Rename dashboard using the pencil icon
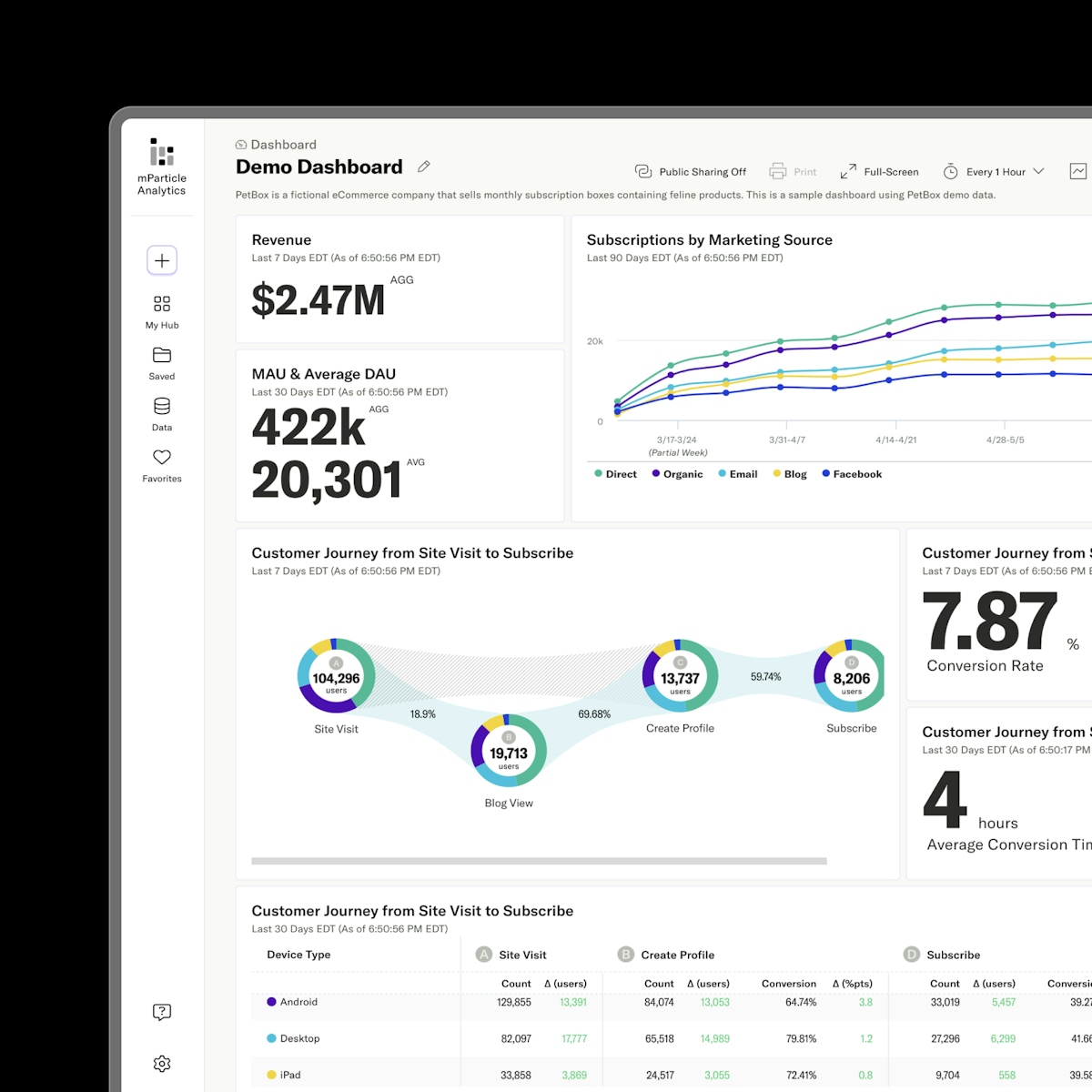The height and width of the screenshot is (1092, 1092). pos(423,167)
